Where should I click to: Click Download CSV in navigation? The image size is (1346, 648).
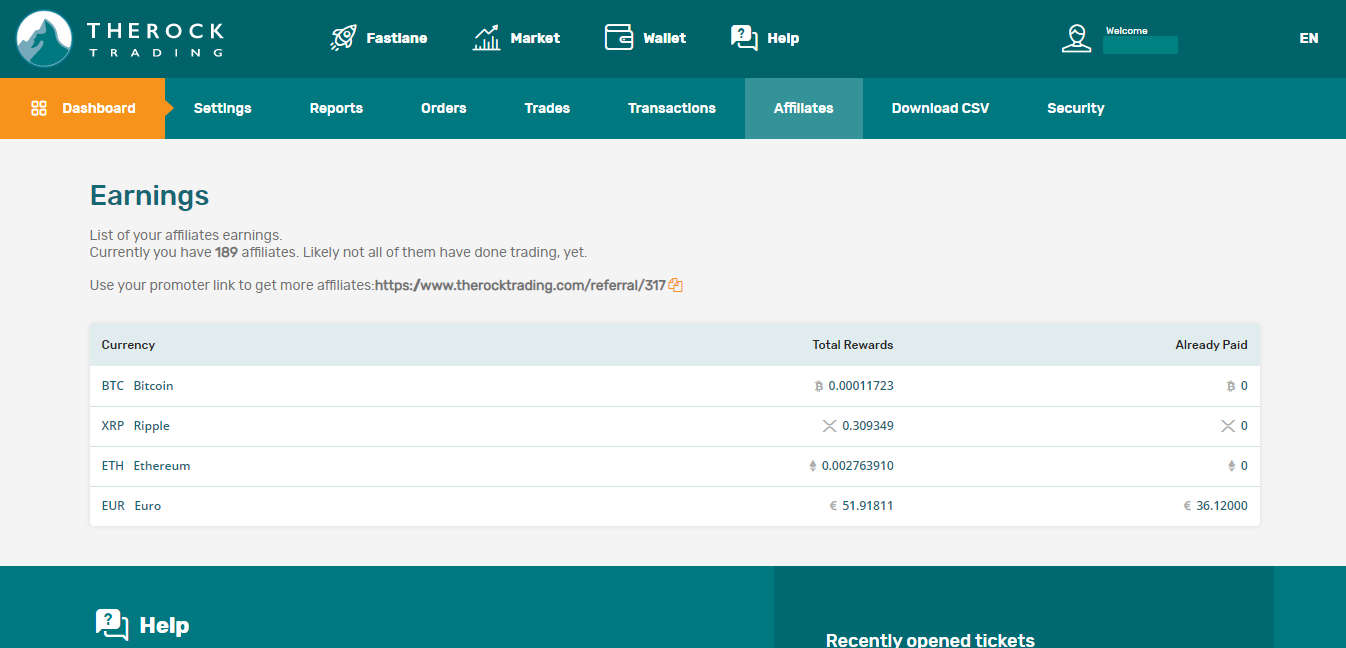pos(940,108)
